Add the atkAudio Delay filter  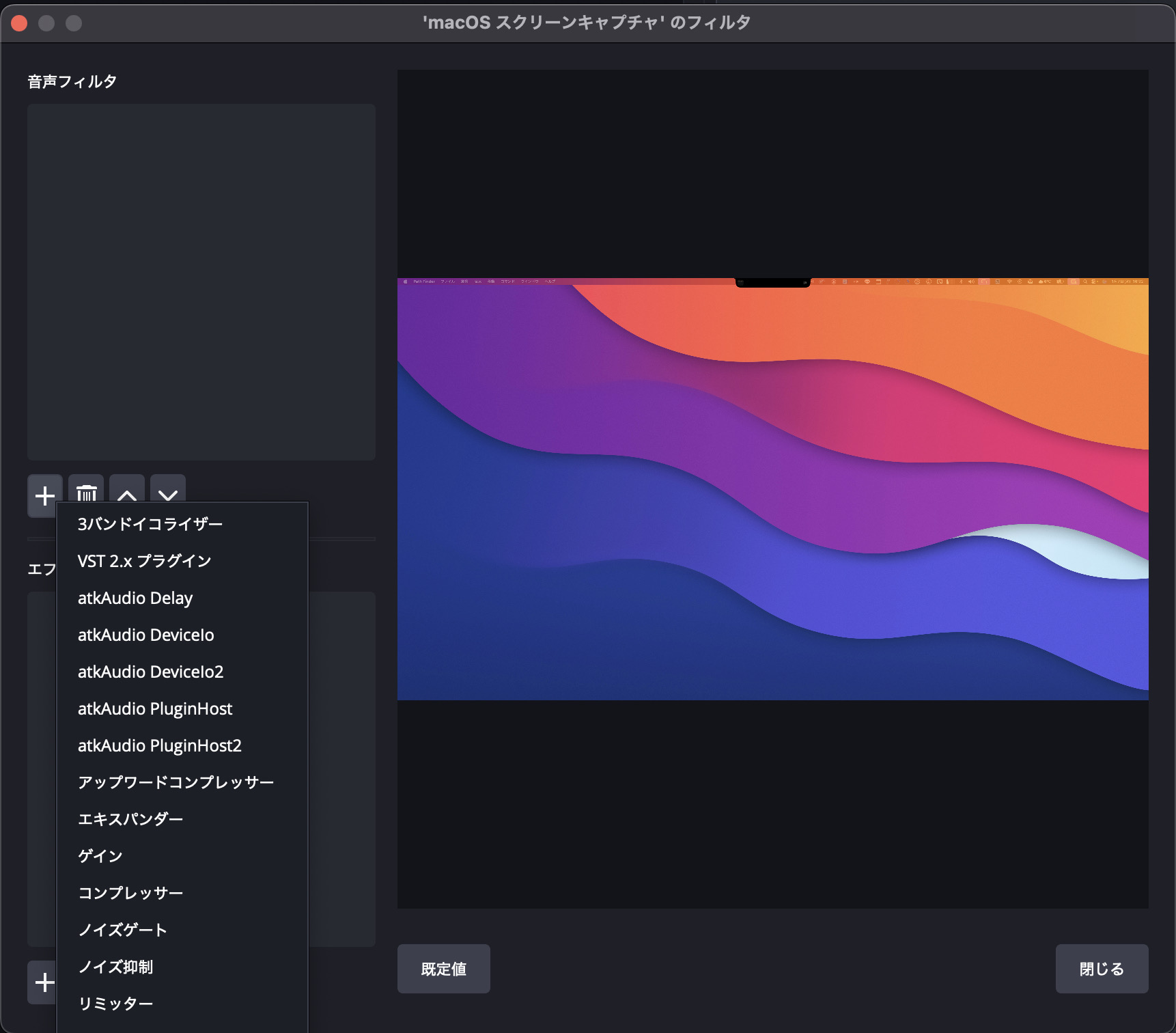tap(135, 598)
